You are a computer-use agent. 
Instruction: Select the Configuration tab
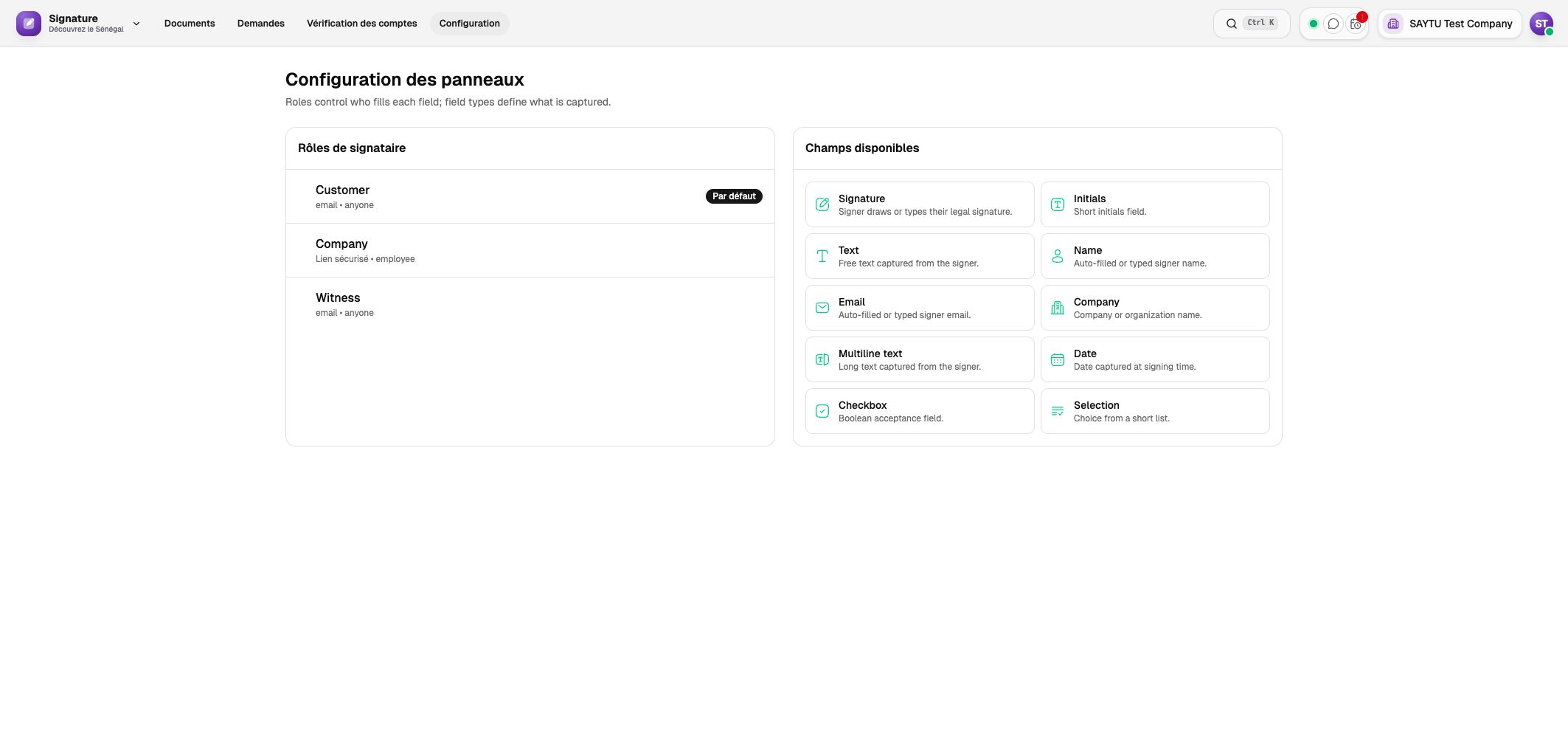(x=470, y=24)
